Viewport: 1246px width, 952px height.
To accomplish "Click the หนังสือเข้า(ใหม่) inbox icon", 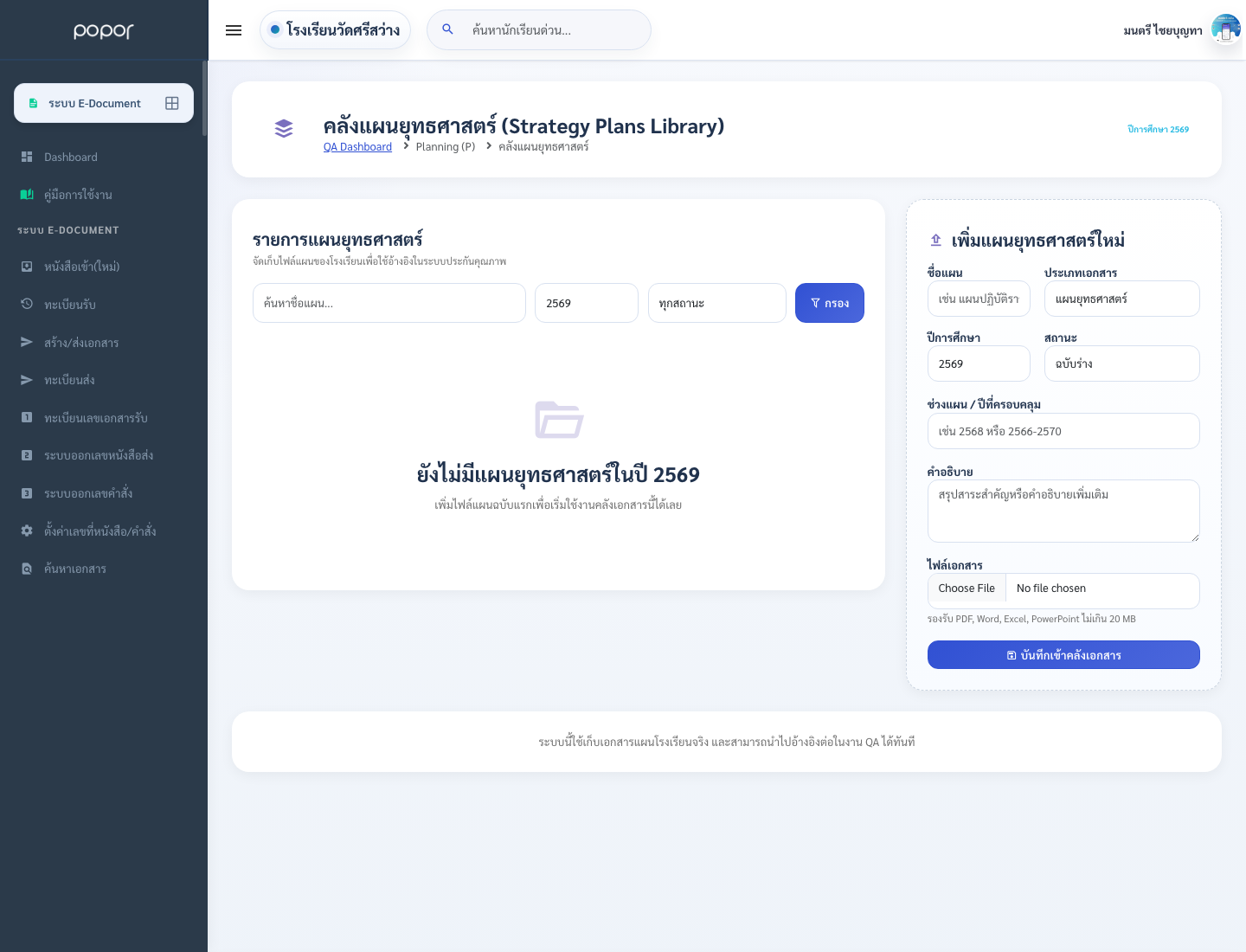I will point(27,267).
